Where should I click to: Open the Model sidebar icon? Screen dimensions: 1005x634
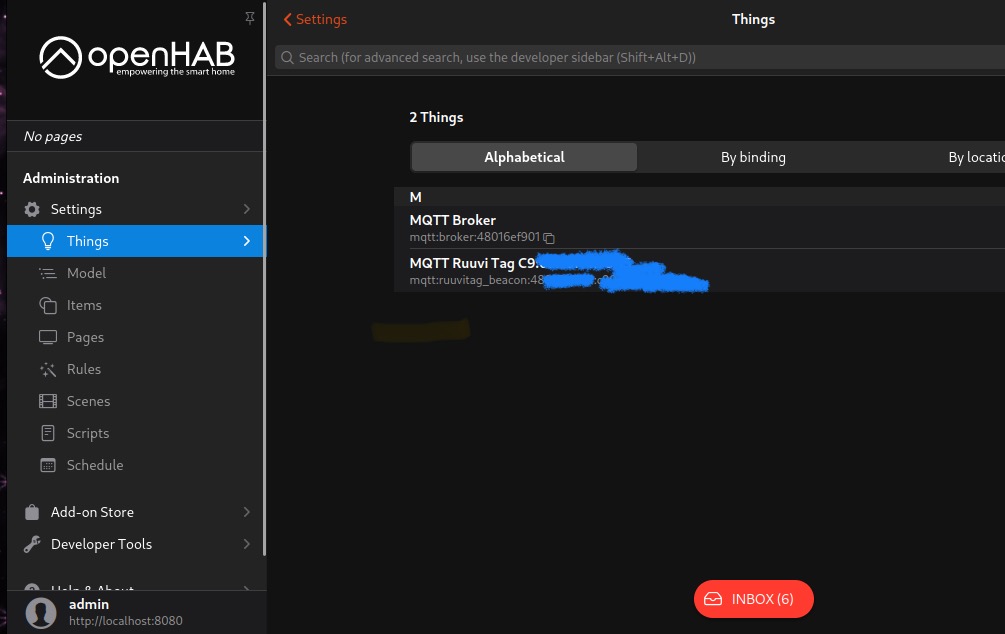tap(47, 272)
